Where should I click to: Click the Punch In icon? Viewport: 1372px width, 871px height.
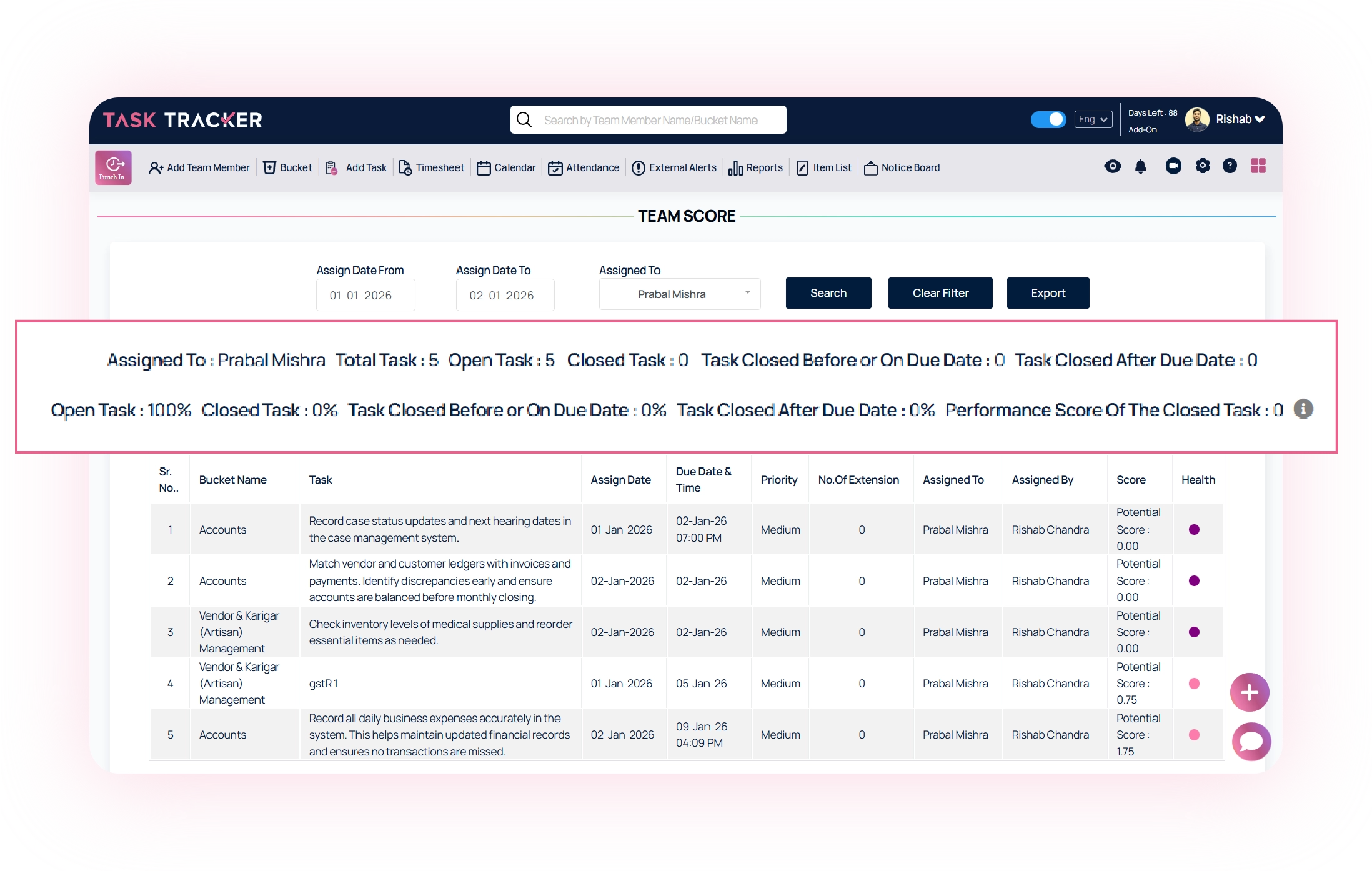(x=113, y=167)
